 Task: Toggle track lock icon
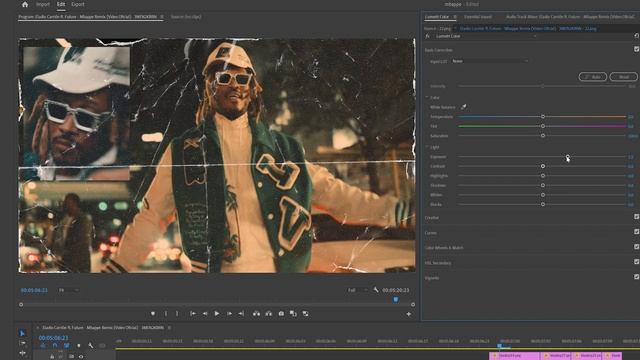(x=52, y=357)
